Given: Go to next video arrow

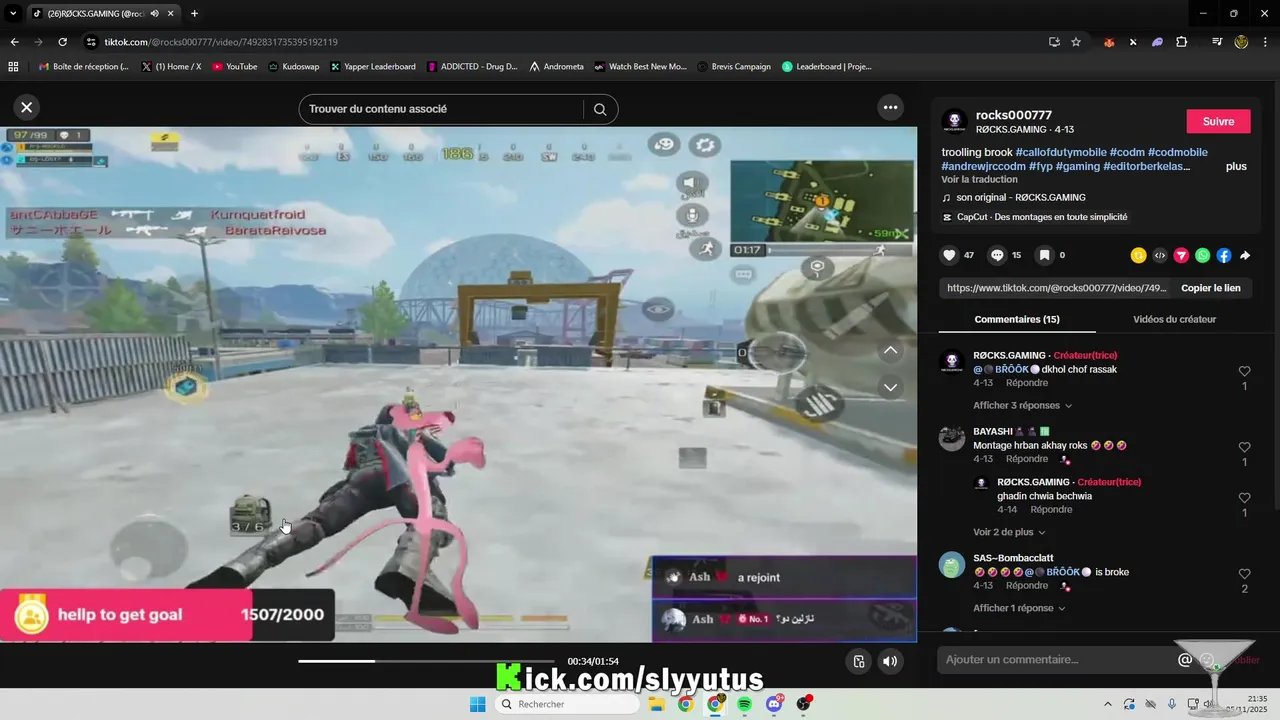Looking at the screenshot, I should pyautogui.click(x=890, y=387).
